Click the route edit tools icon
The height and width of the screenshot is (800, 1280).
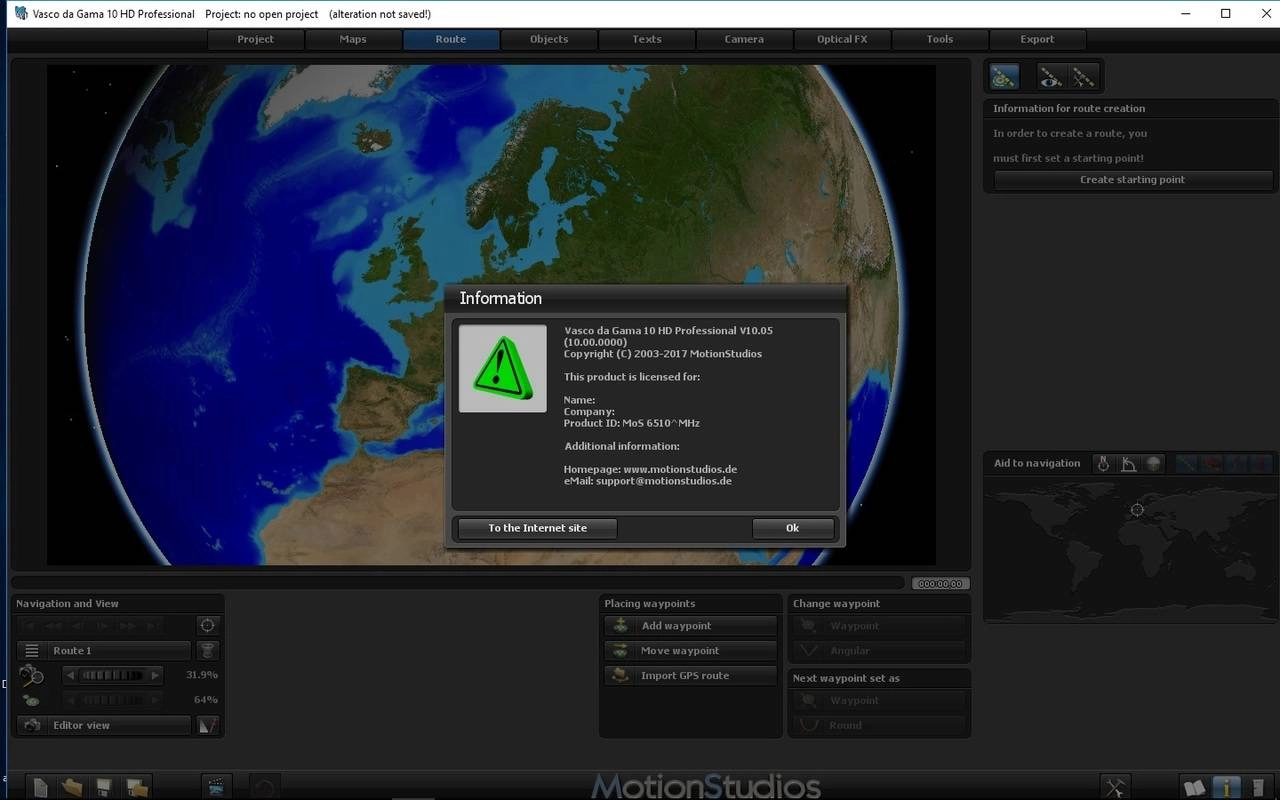[x=1084, y=76]
